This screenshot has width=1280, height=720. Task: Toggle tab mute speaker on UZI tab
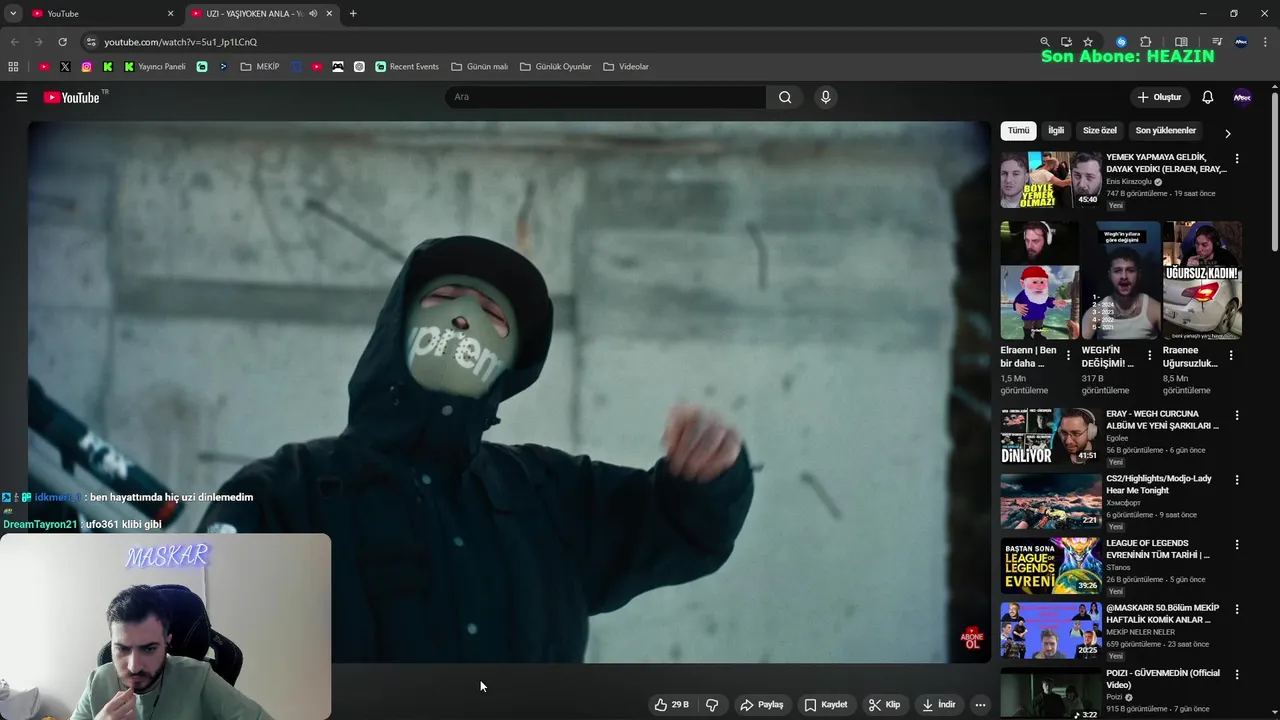[x=314, y=14]
